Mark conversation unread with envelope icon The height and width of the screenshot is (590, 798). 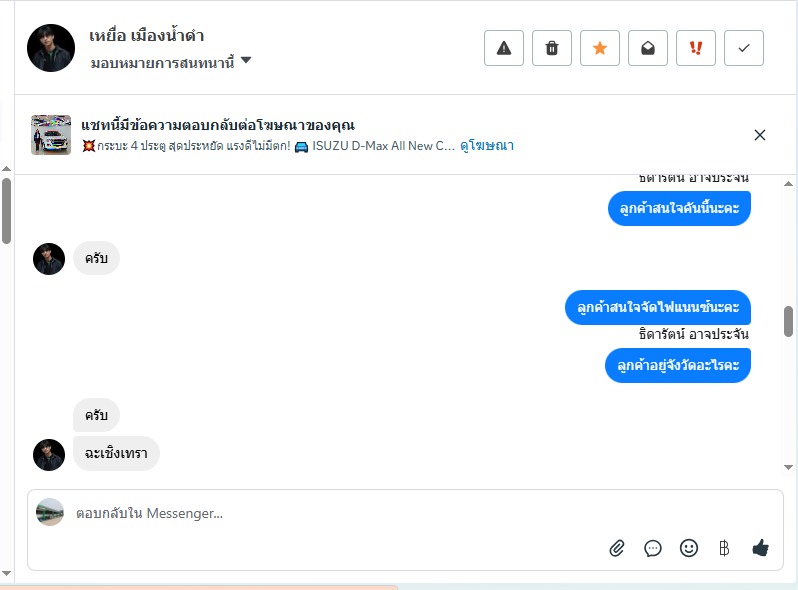pos(648,48)
